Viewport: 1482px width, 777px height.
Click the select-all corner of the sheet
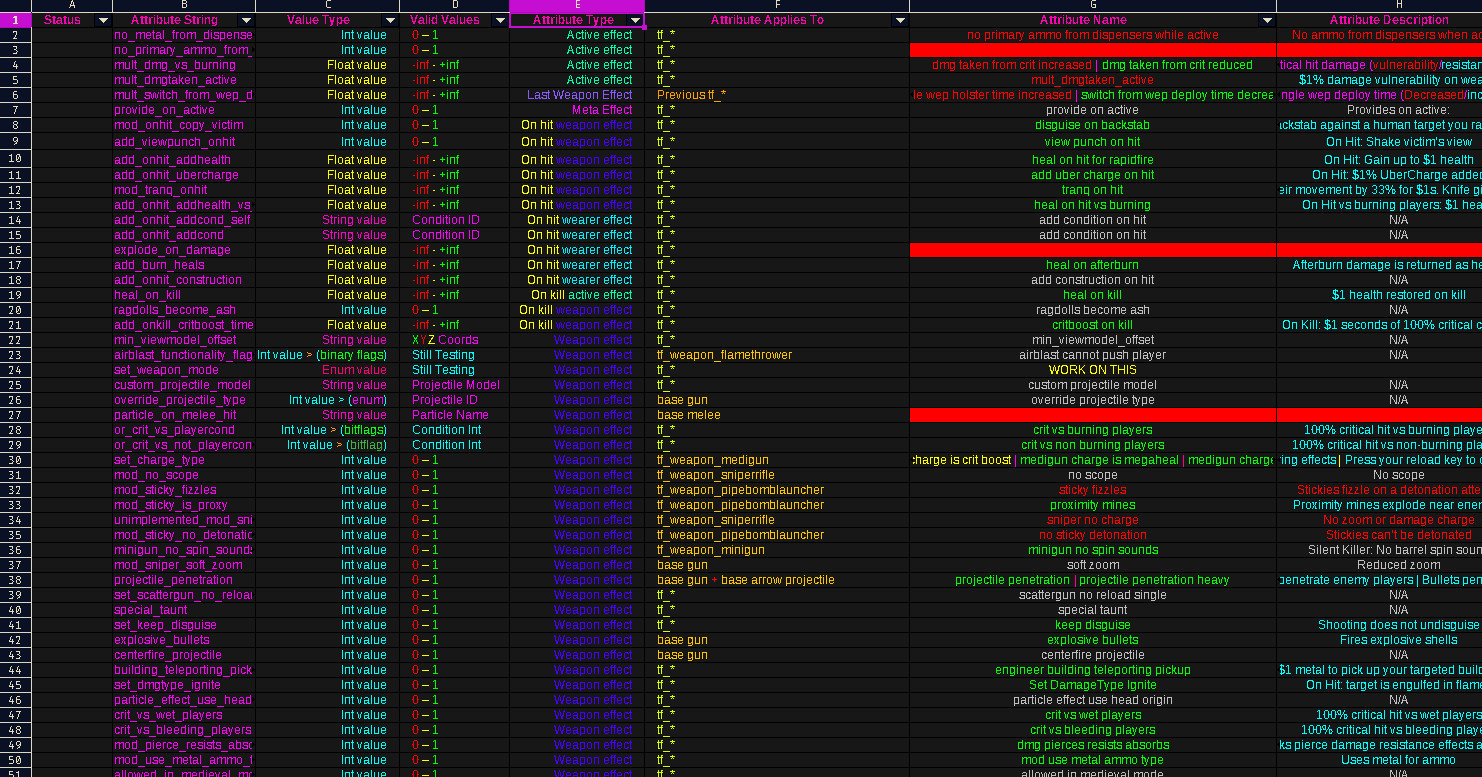(15, 6)
